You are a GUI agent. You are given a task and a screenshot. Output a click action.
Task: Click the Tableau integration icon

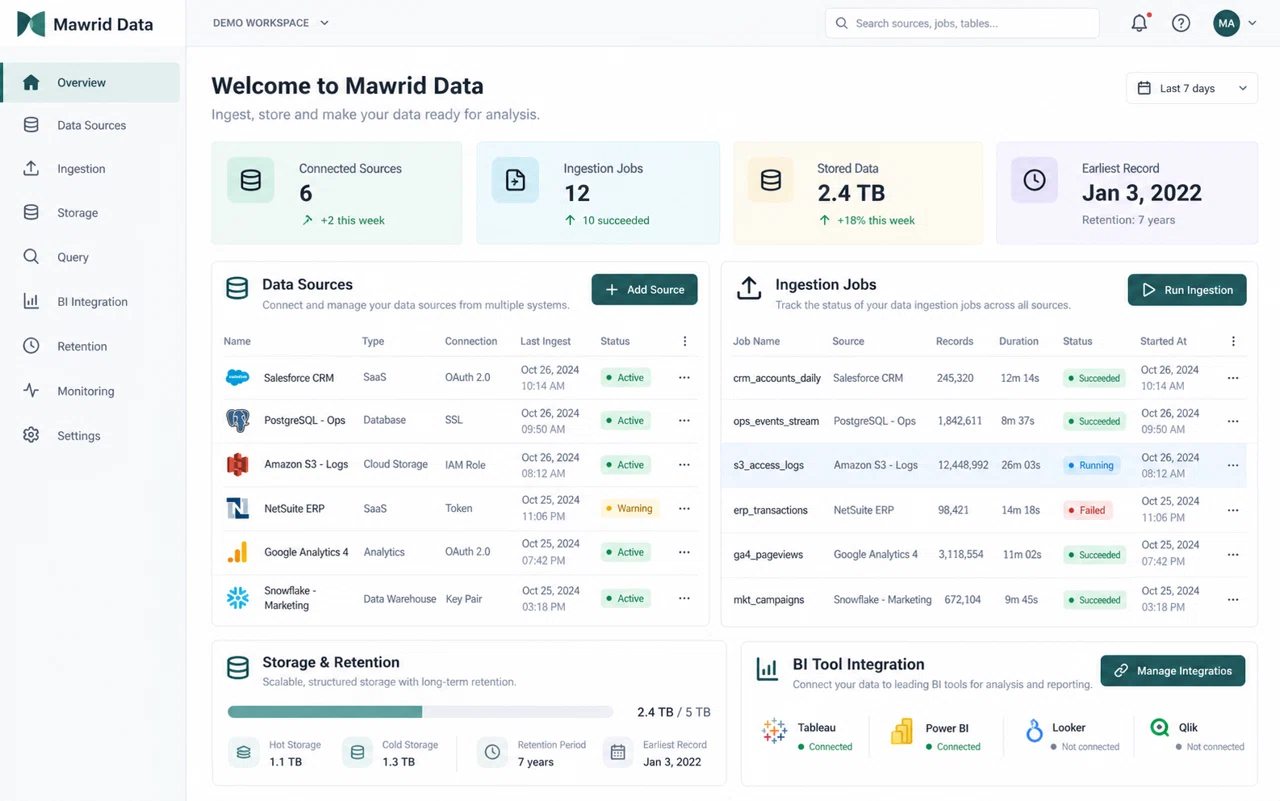[774, 731]
